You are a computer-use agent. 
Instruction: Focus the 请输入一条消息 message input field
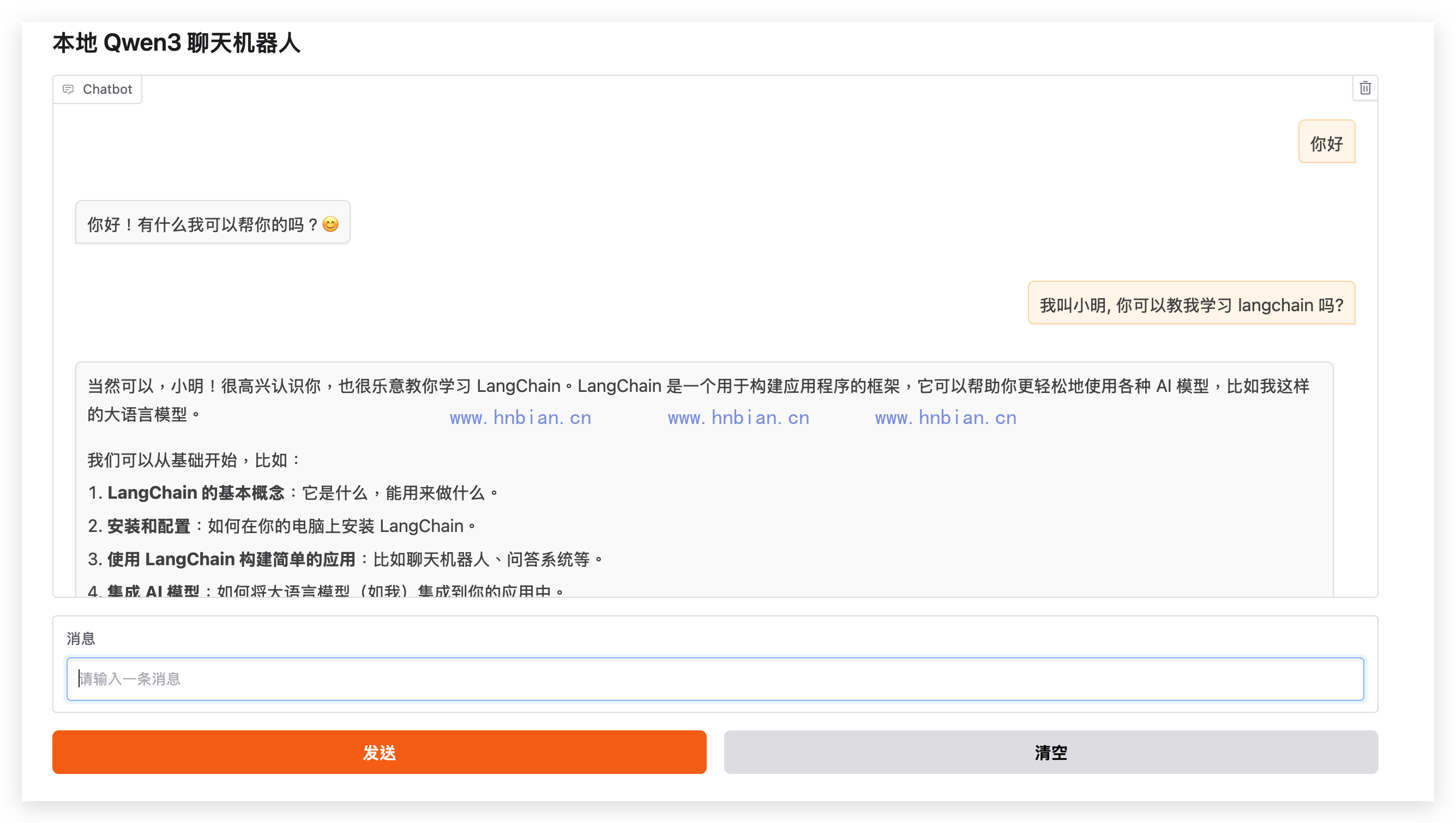tap(715, 679)
